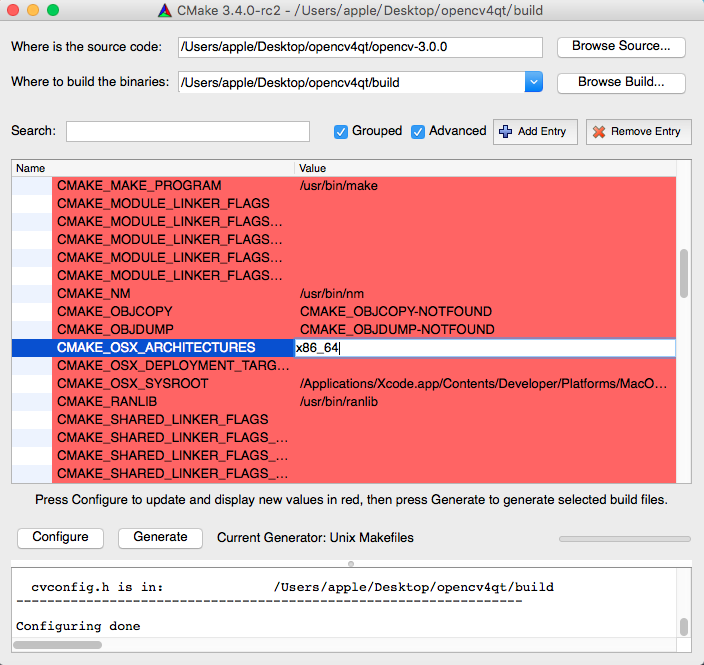
Task: Select the CMAKE_OSX_SYSROOT row
Action: [343, 383]
